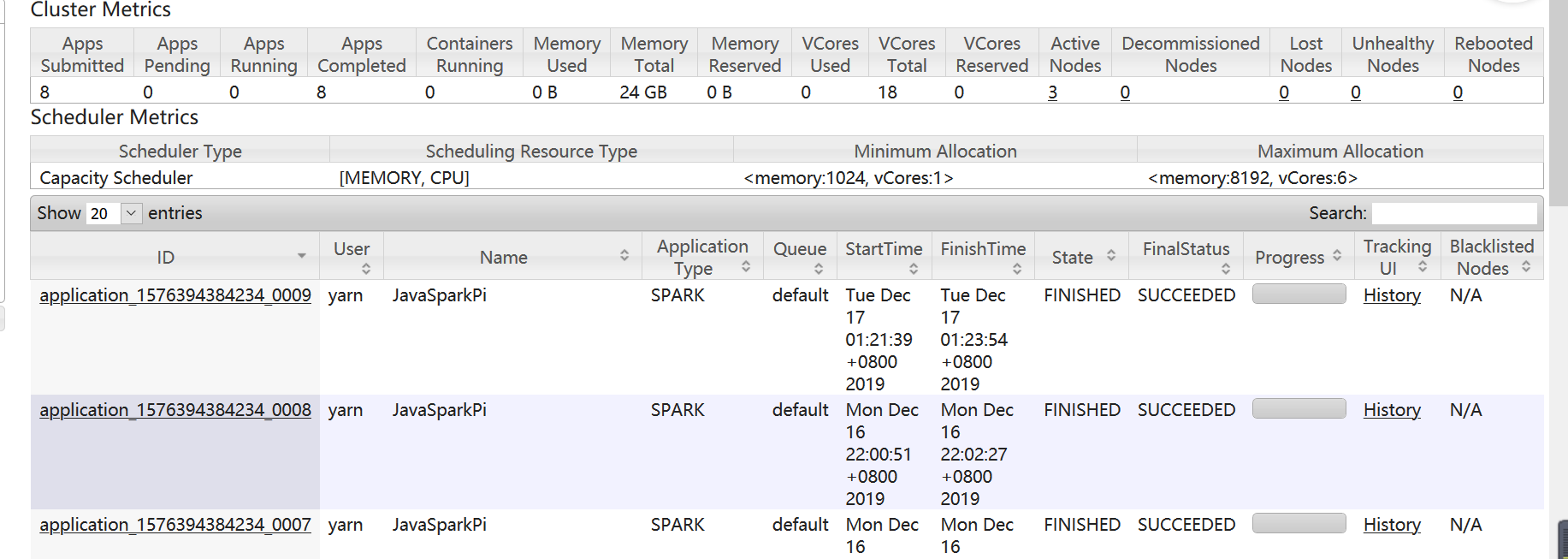
Task: Open application_1576394384234_0008 details
Action: point(175,410)
